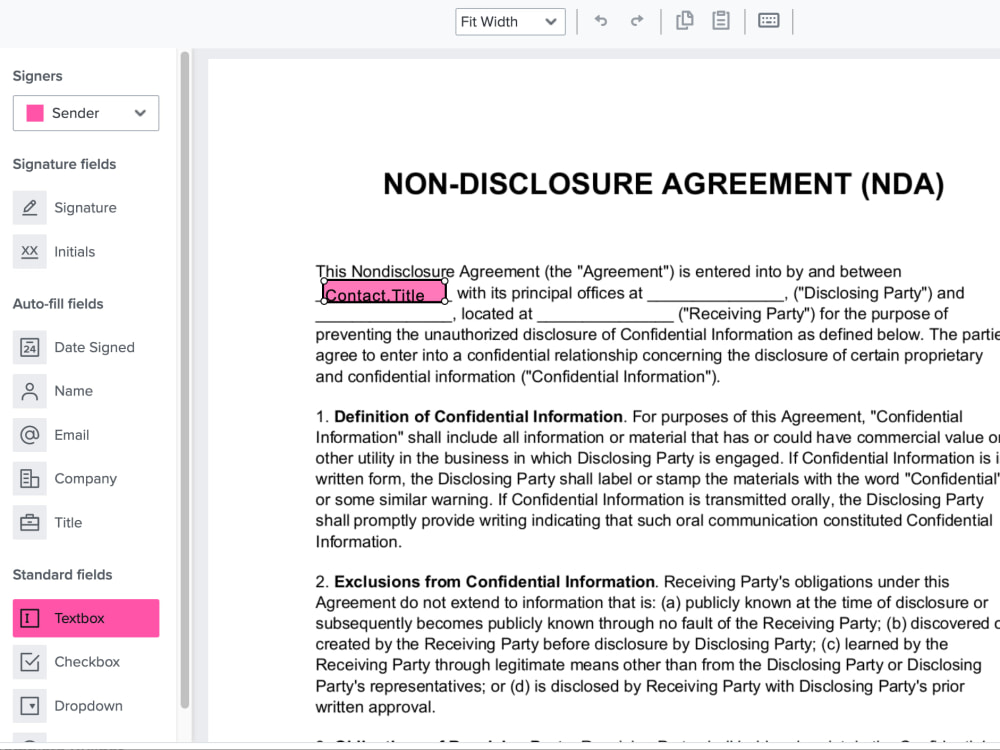Viewport: 1000px width, 750px height.
Task: Choose the Textbox standard field label
Action: pos(79,618)
